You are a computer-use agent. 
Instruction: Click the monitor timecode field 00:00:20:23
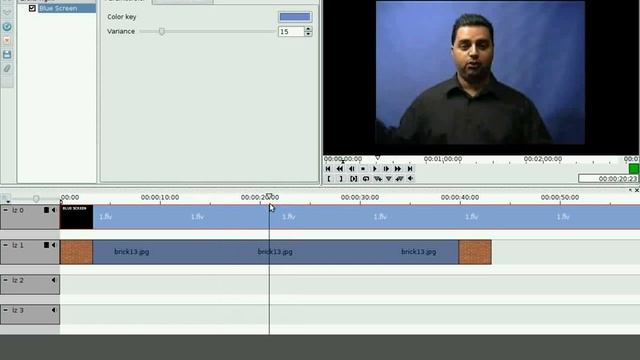click(x=608, y=179)
